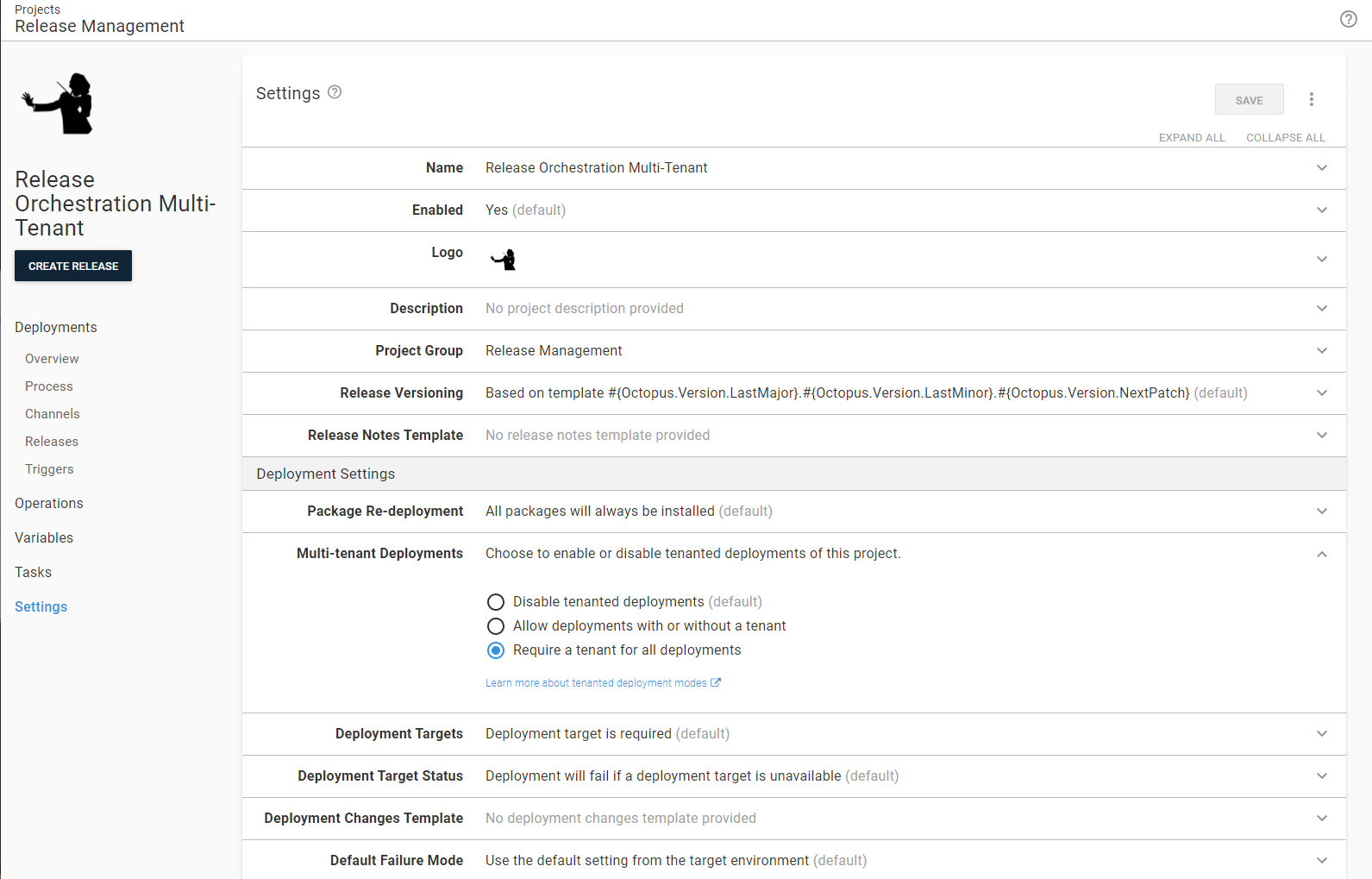Click the Deployment Settings section header

[794, 474]
